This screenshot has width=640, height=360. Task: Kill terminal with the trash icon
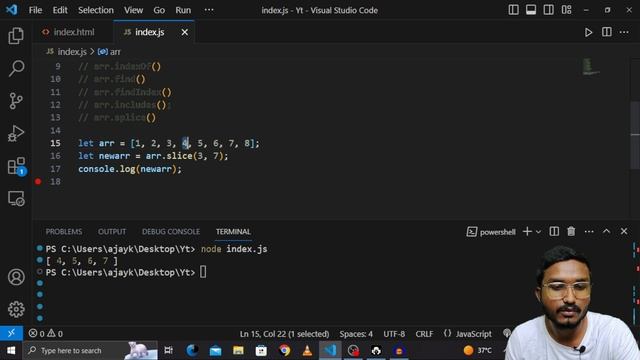point(571,231)
